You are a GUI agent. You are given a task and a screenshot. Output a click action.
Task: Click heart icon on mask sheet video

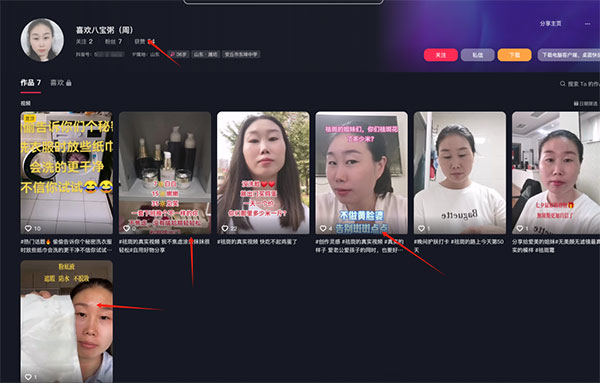28,377
